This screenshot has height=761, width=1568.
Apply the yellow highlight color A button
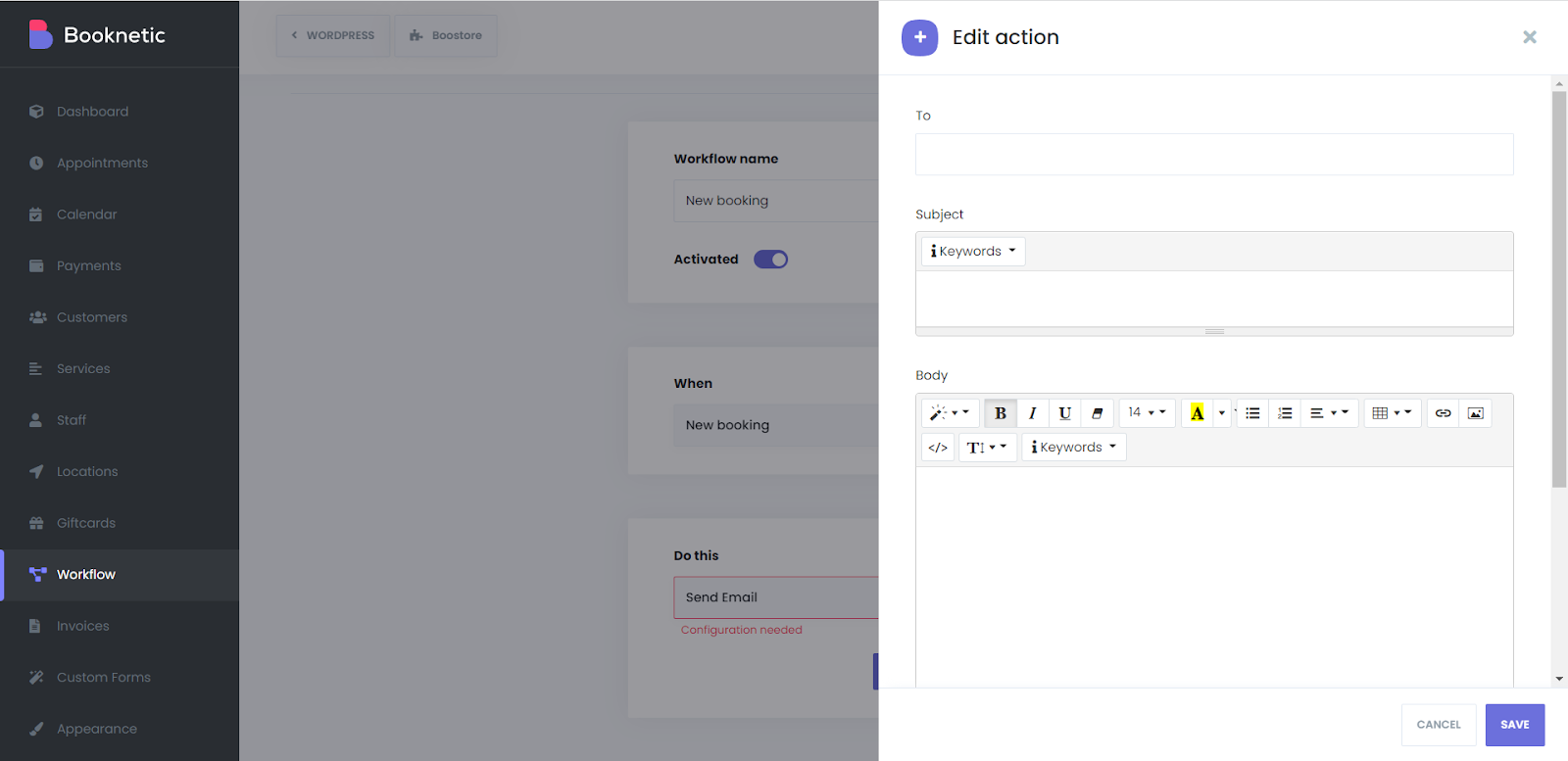point(1198,413)
